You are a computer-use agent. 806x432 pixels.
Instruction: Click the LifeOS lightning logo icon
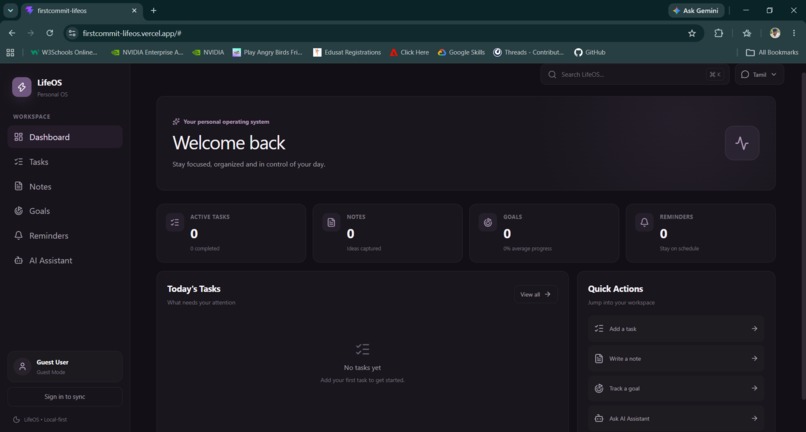[x=22, y=87]
